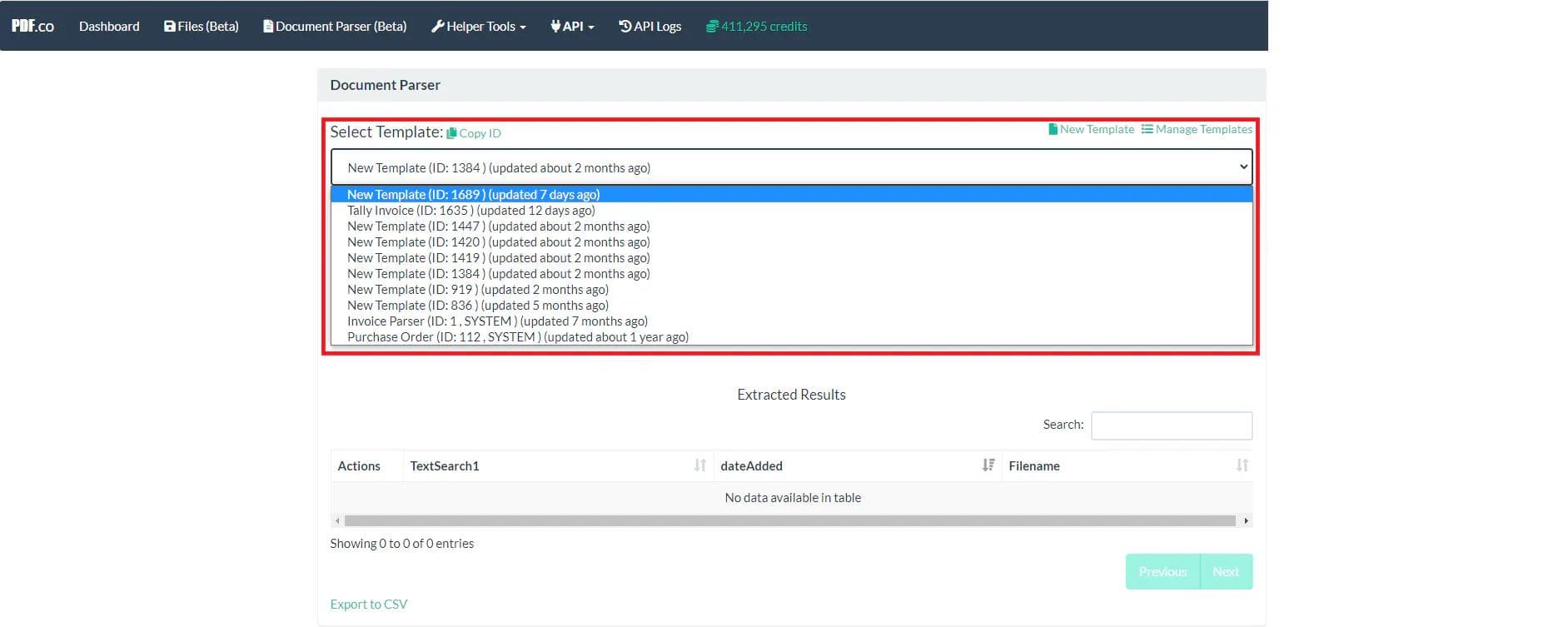Expand the API dropdown menu

click(572, 26)
